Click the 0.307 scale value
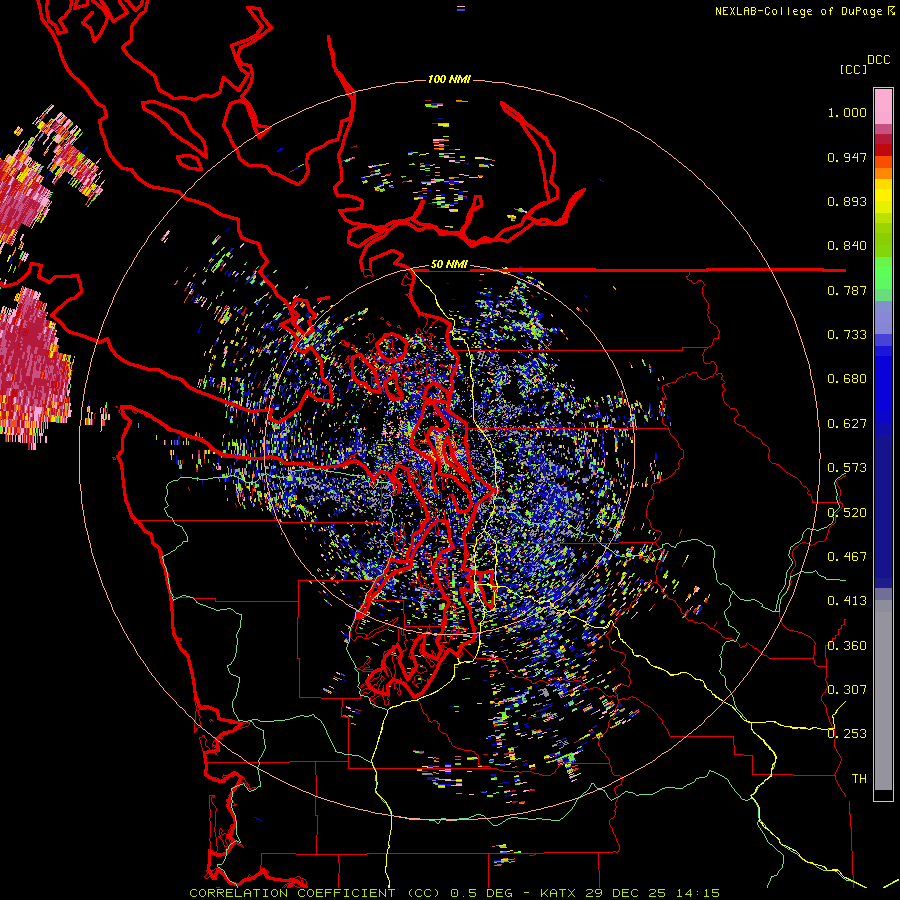 click(x=847, y=690)
